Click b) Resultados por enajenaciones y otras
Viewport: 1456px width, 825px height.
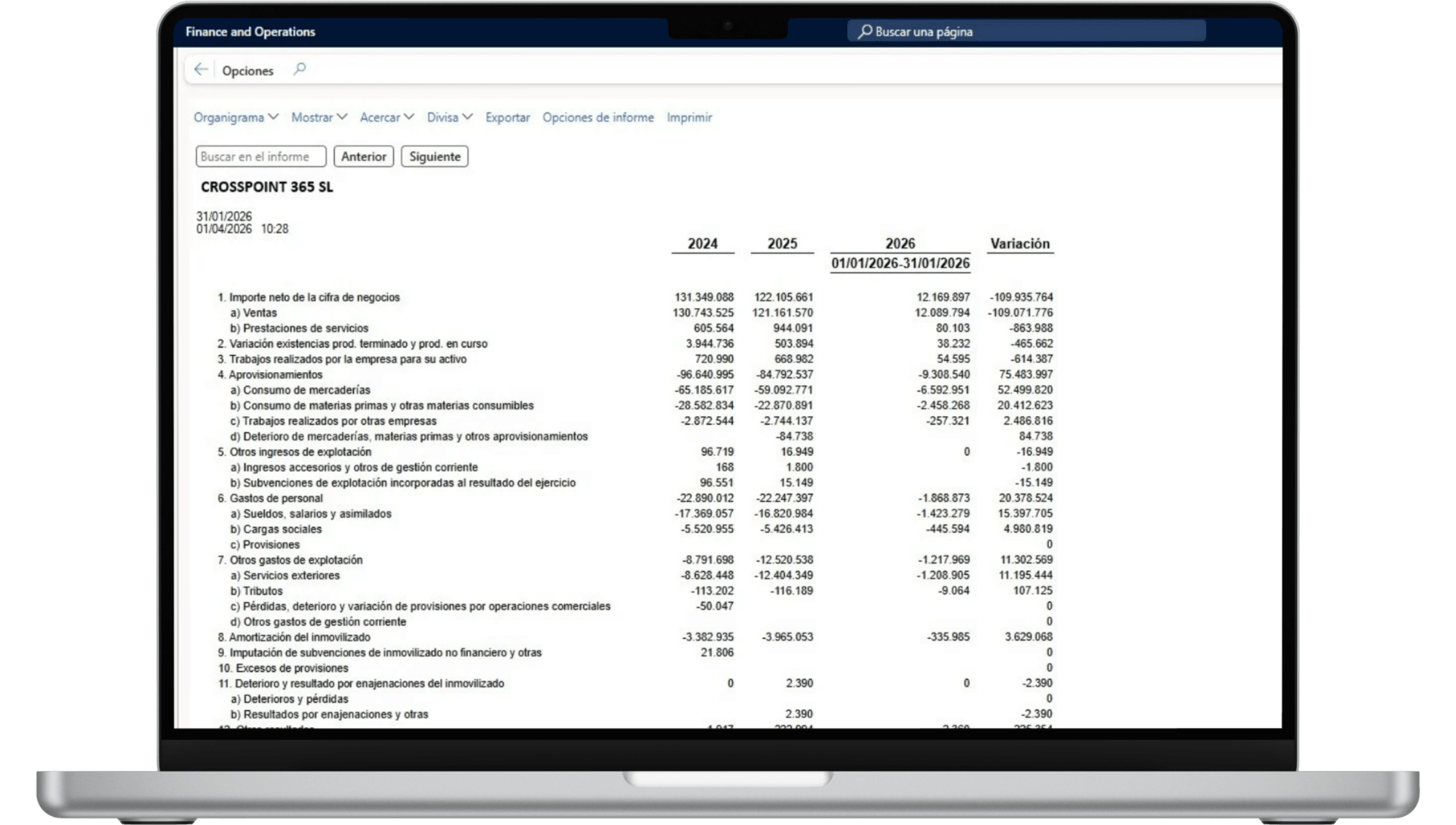pos(329,715)
